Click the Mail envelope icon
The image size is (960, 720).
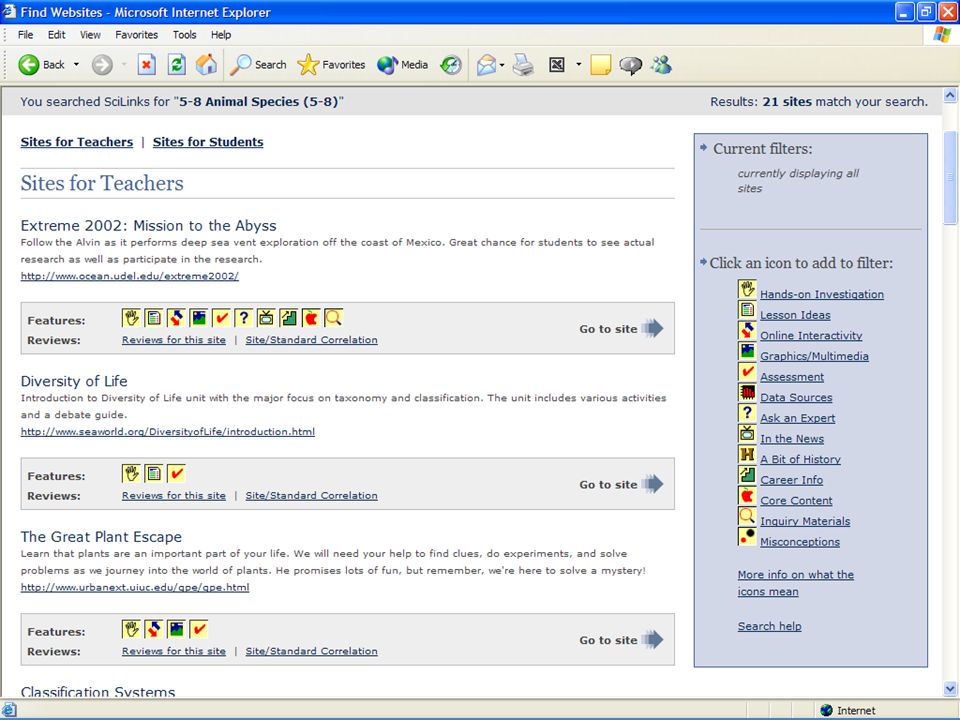486,64
